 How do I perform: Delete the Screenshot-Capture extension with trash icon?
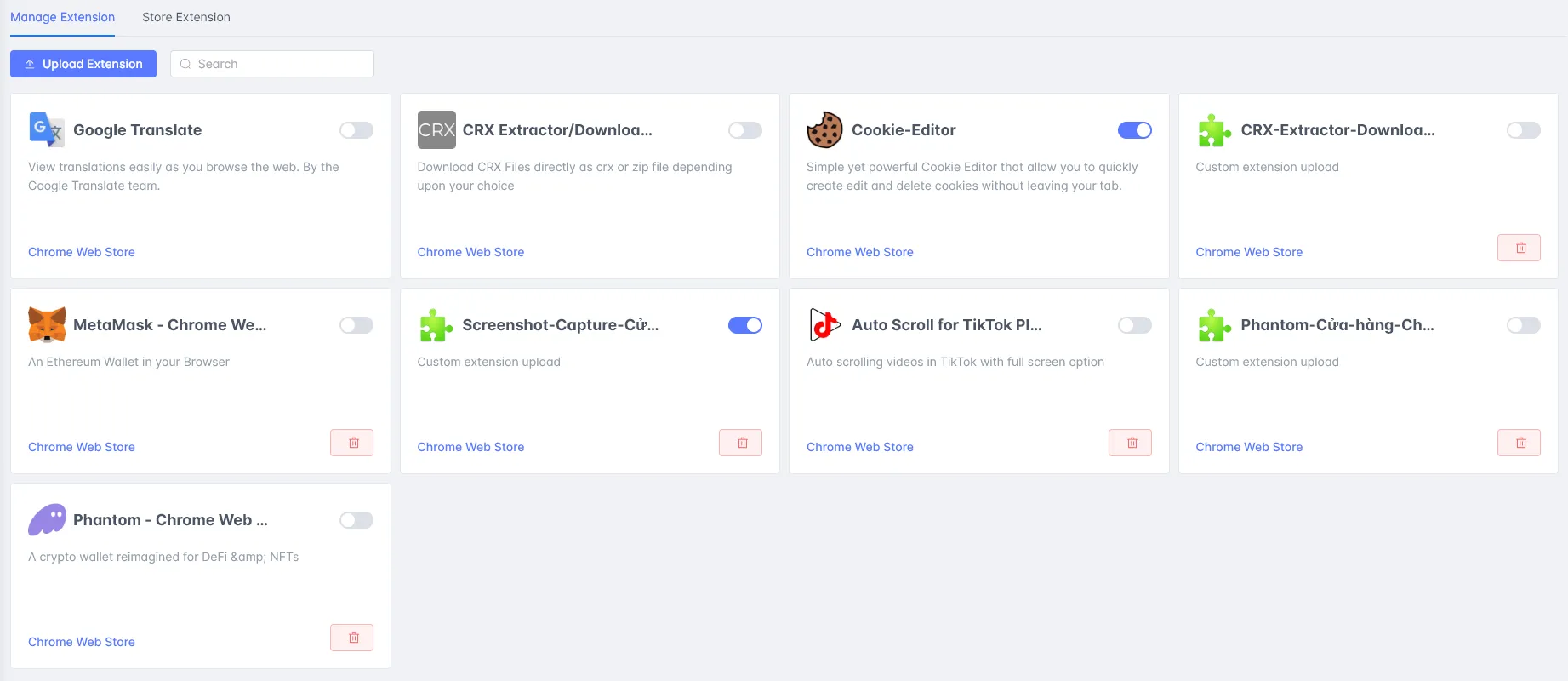(x=741, y=443)
